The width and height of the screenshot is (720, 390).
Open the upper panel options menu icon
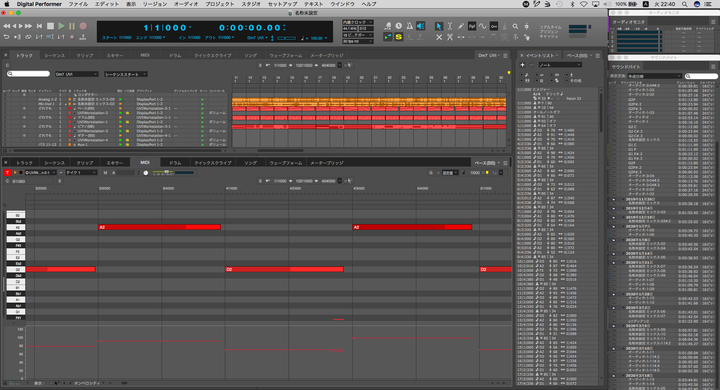[505, 56]
